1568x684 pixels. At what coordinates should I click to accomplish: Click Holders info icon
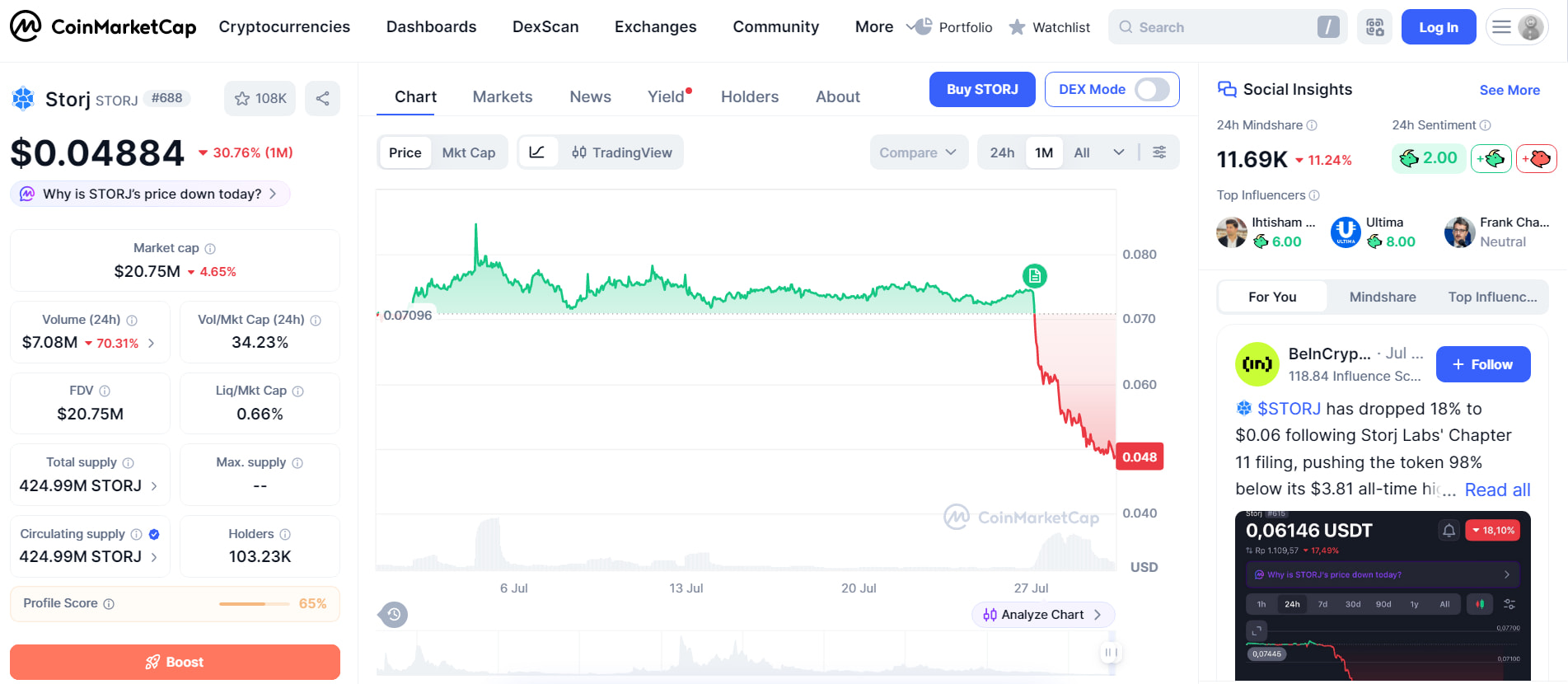[285, 535]
